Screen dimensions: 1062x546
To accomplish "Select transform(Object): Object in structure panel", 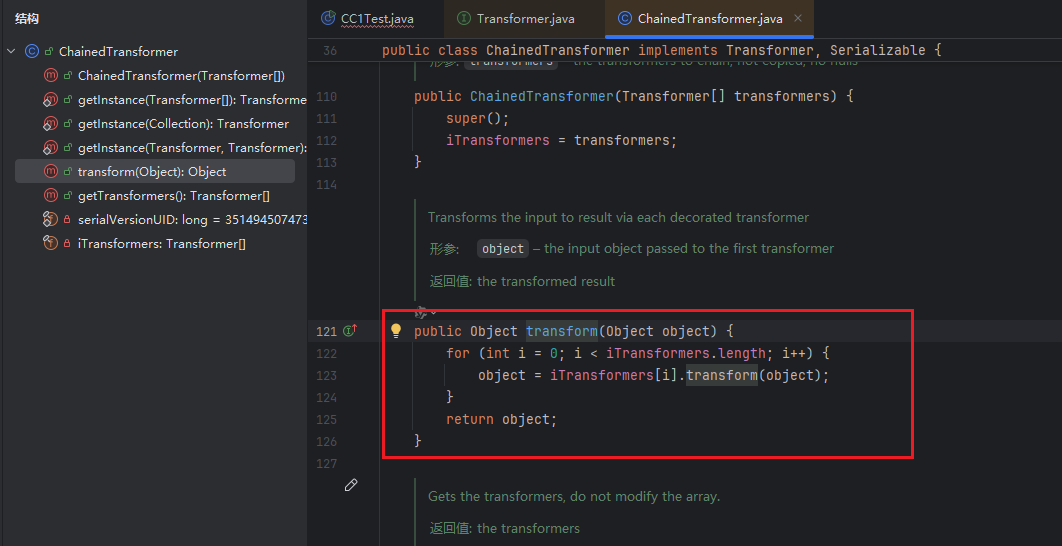I will pos(152,172).
